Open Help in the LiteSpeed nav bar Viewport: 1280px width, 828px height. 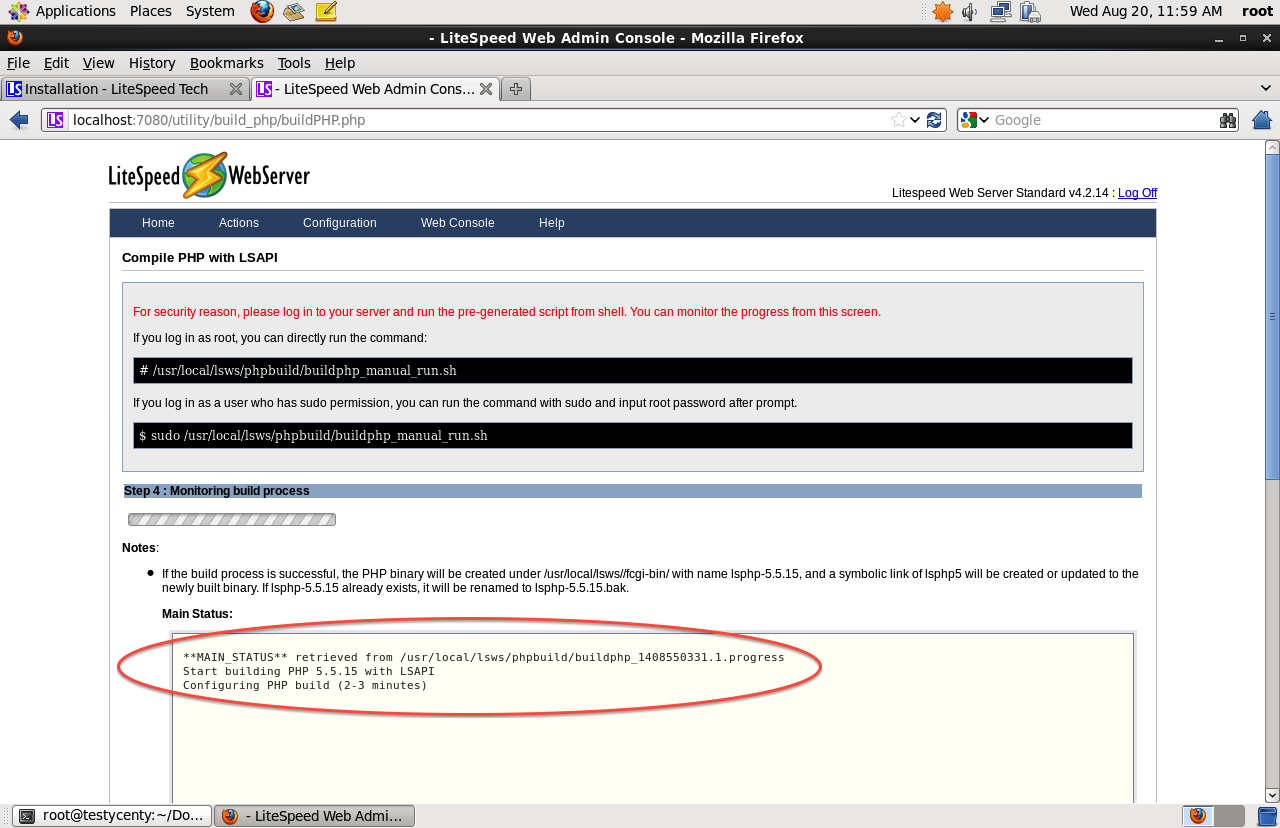(x=552, y=223)
